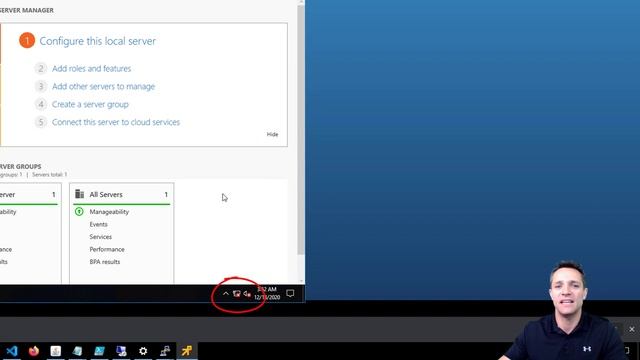
Task: Open the network computers taskbar icon
Action: 165,351
